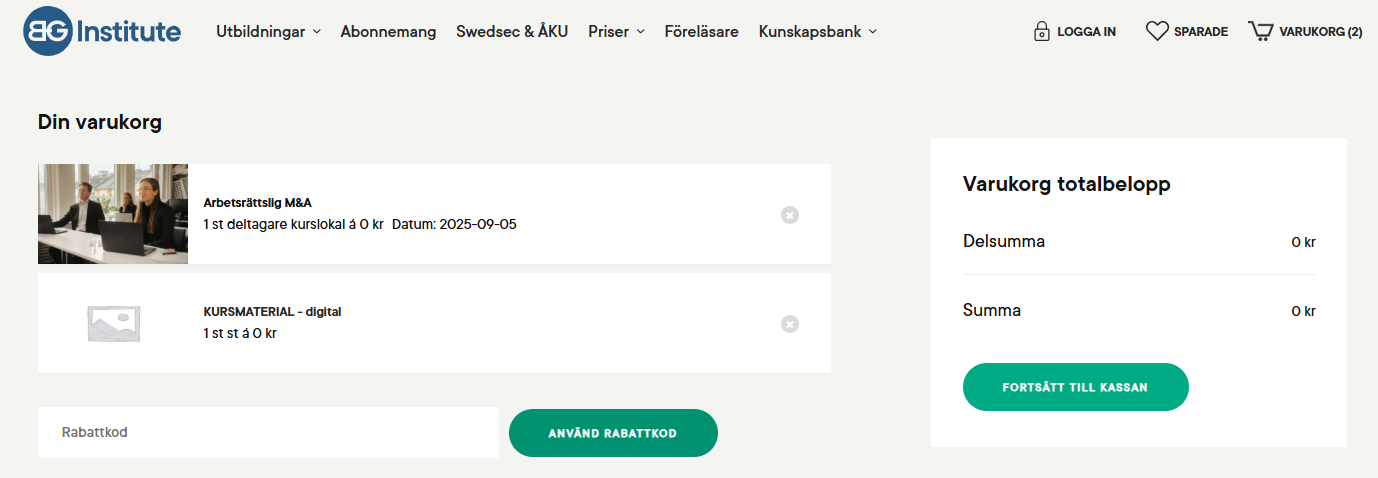Expand the Kunskapsbank dropdown menu
The width and height of the screenshot is (1378, 478).
pos(817,31)
